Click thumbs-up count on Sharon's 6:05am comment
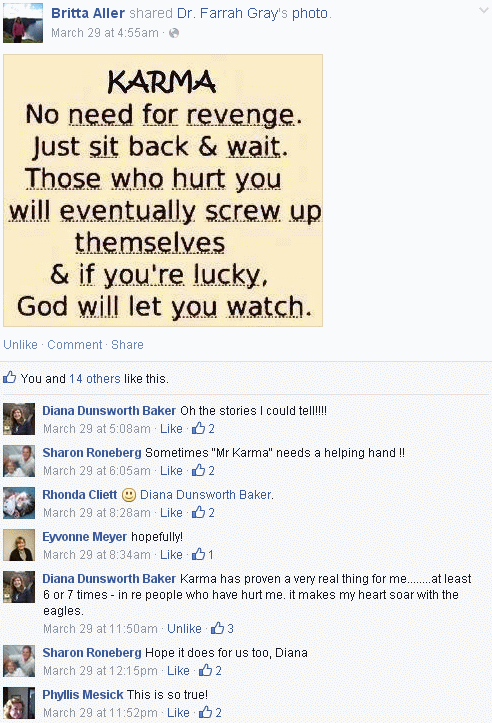 click(x=211, y=471)
